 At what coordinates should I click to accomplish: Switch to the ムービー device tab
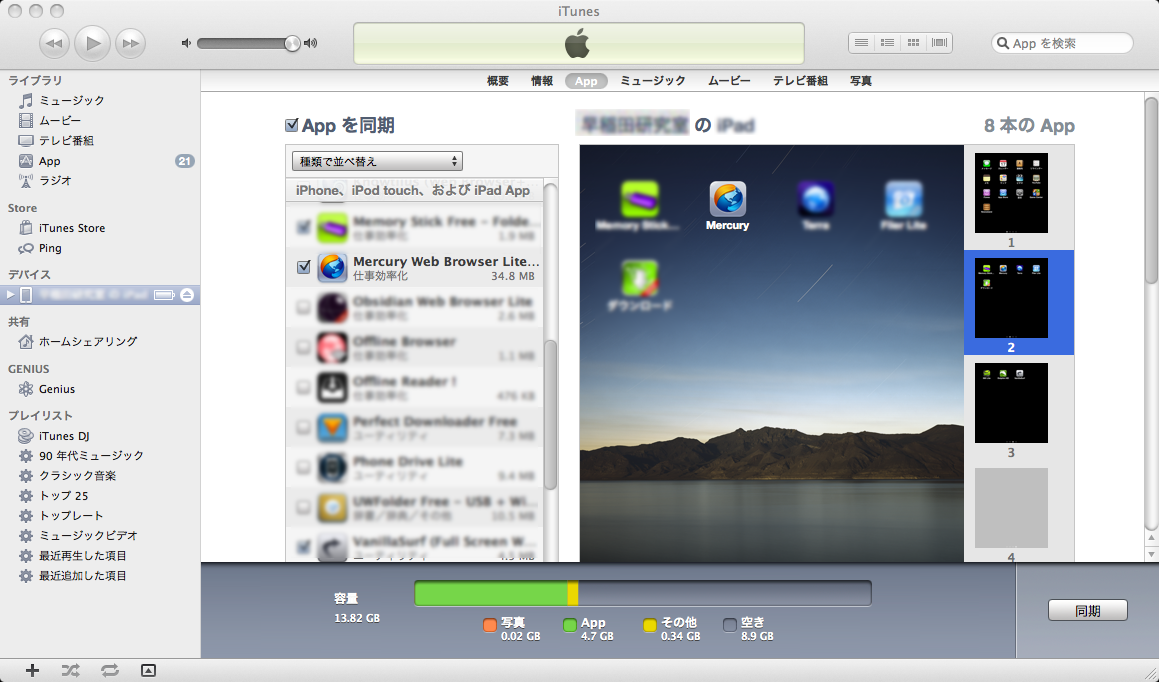click(x=730, y=81)
